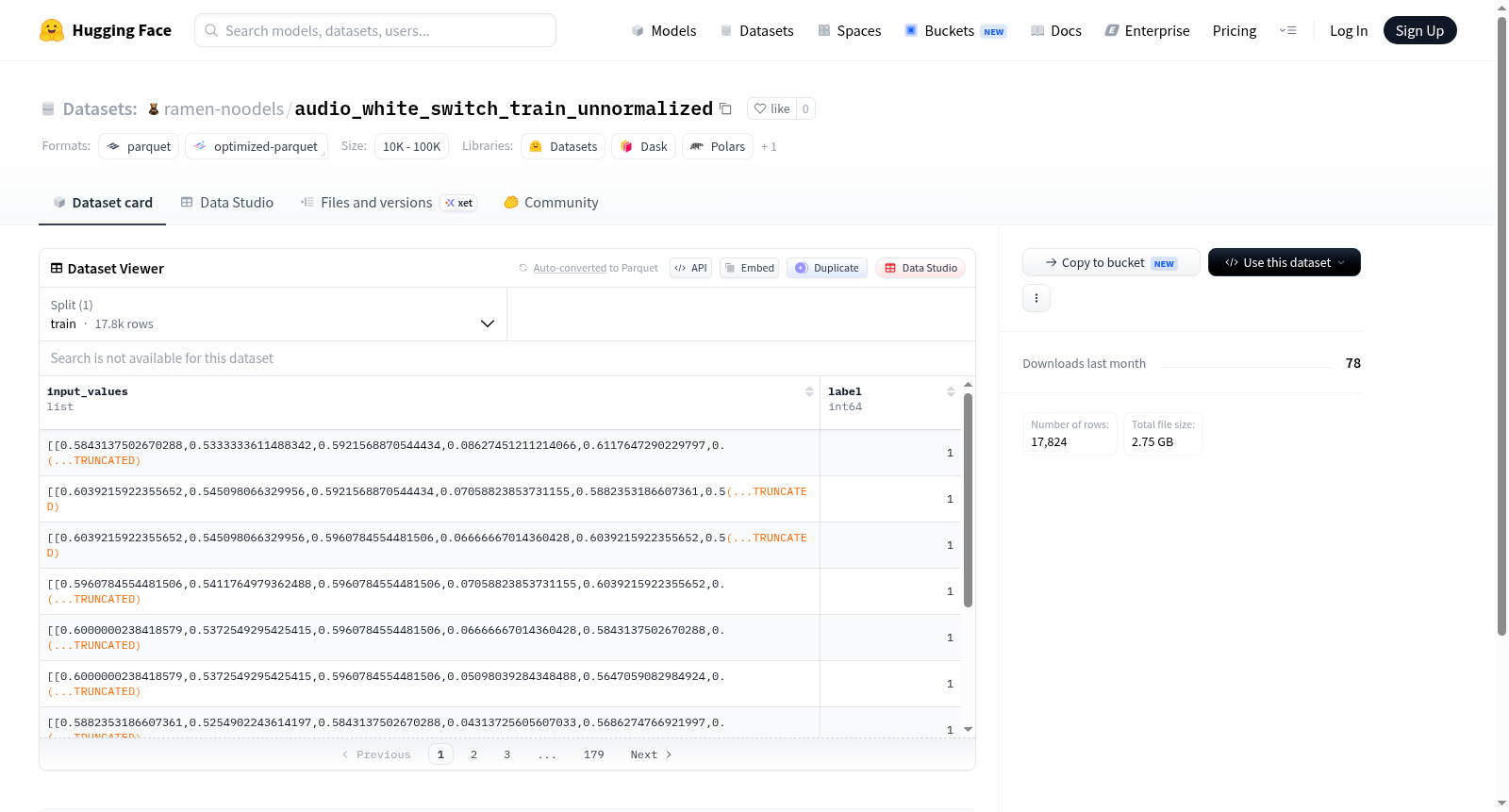The height and width of the screenshot is (812, 1509).
Task: Focus the search models input field
Action: click(x=375, y=30)
